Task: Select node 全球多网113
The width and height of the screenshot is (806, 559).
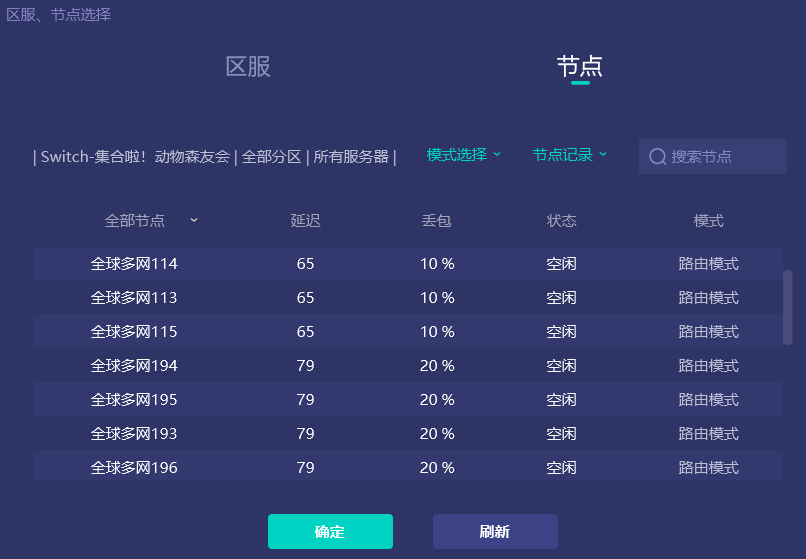Action: (134, 298)
